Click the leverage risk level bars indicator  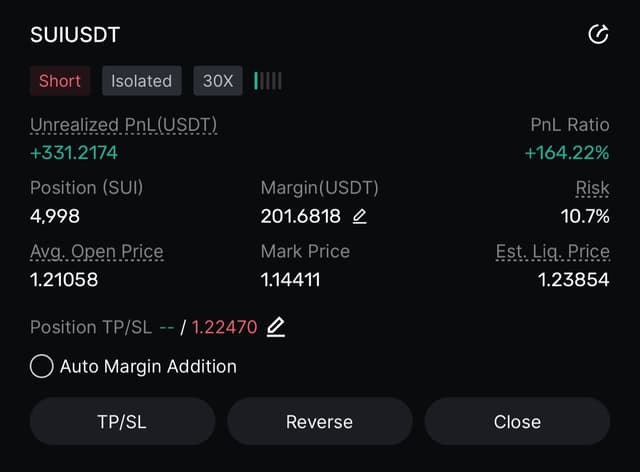coord(268,81)
